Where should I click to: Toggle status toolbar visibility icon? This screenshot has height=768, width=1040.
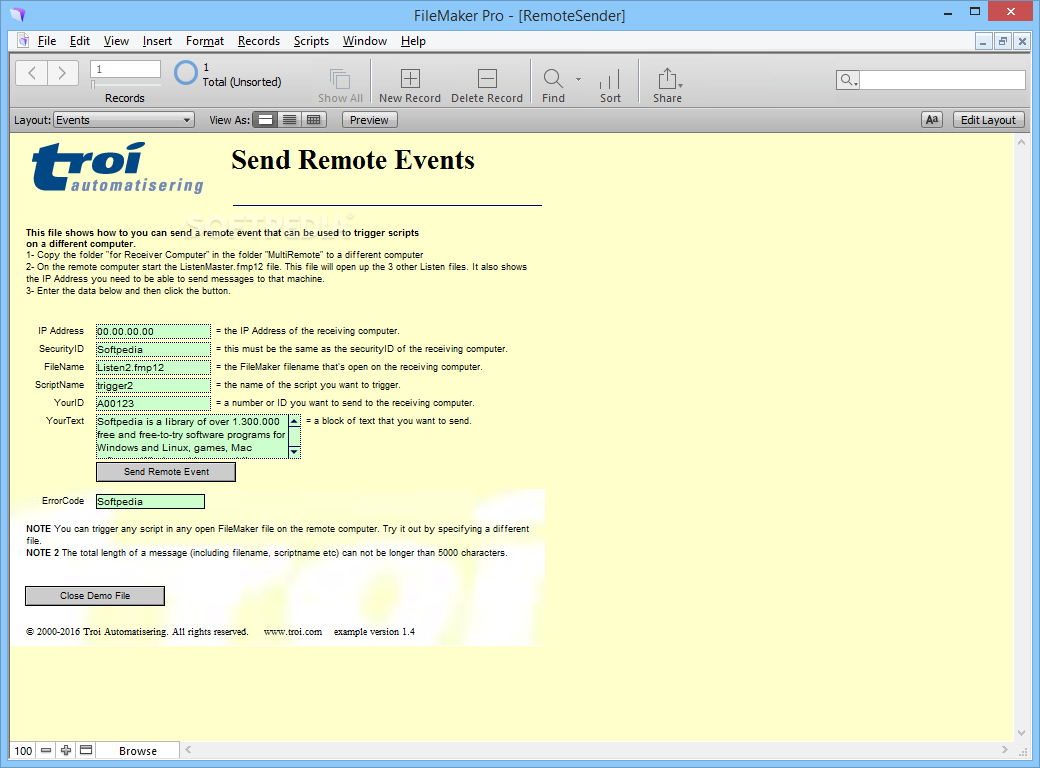pyautogui.click(x=86, y=750)
